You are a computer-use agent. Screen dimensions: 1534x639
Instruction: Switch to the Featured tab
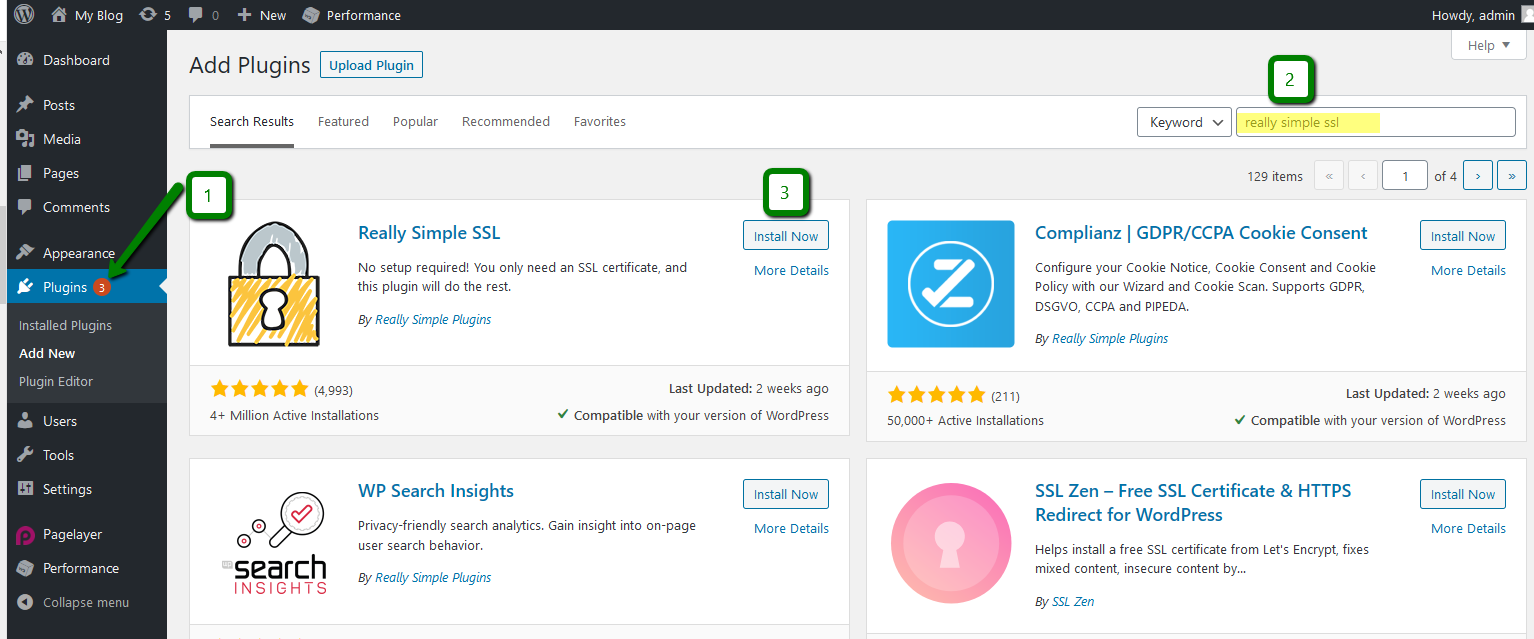[x=343, y=122]
